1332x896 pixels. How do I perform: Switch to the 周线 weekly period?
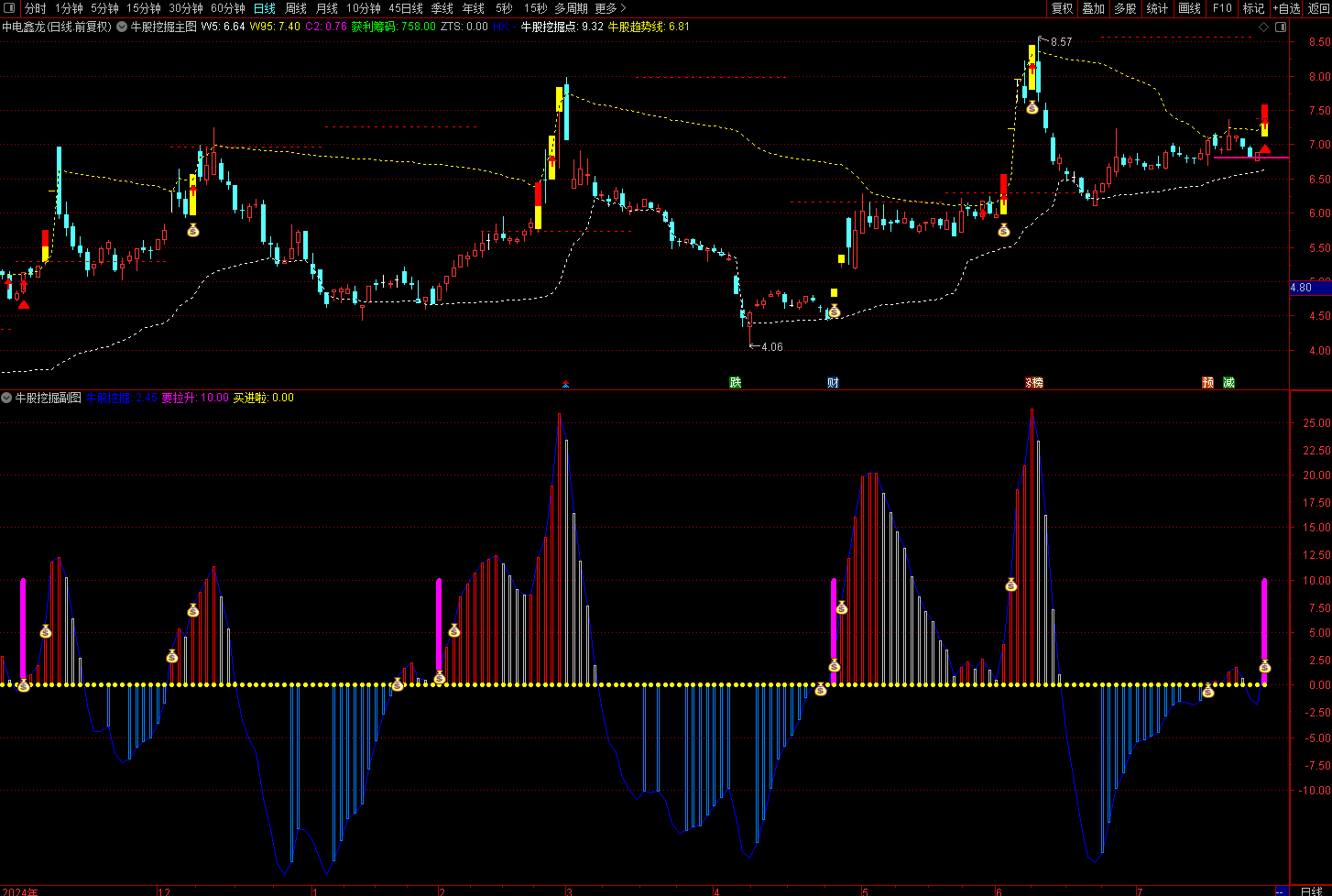[296, 8]
